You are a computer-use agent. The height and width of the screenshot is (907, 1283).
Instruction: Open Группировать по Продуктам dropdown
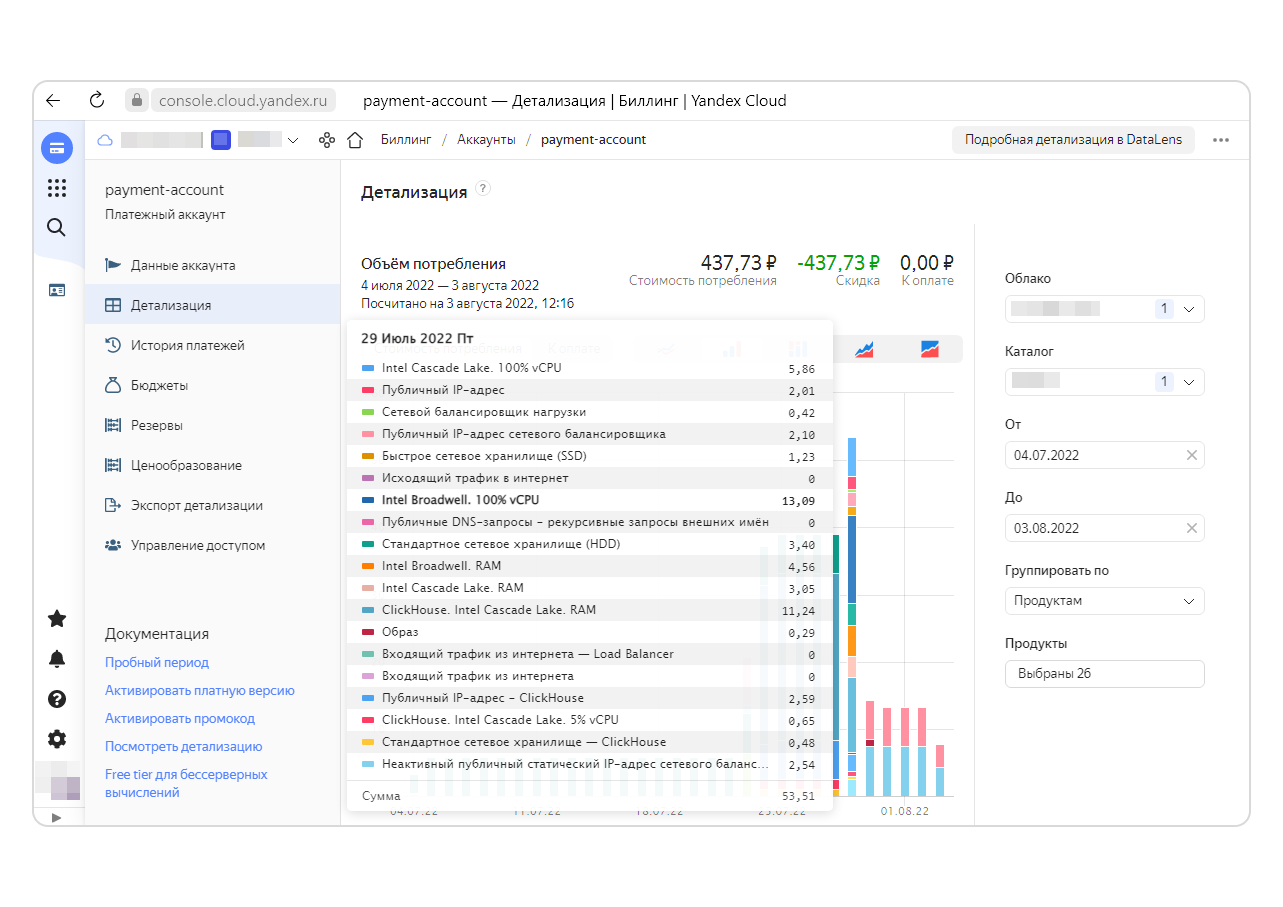(1104, 601)
